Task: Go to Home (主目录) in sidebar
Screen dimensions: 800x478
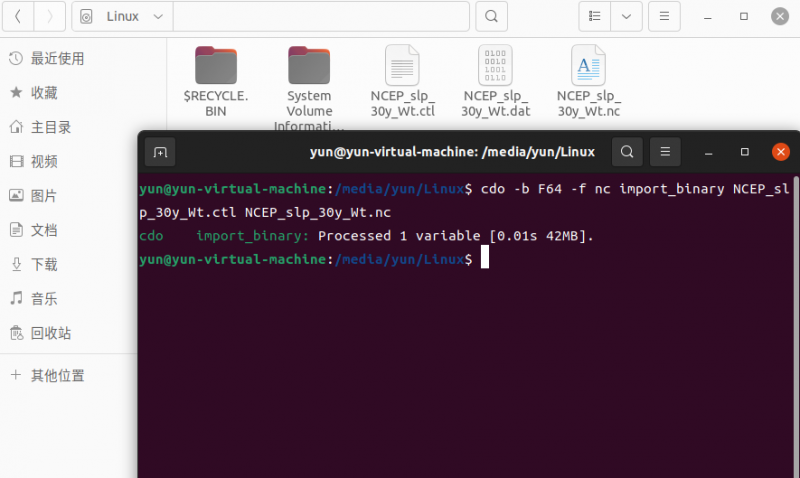Action: [x=50, y=127]
